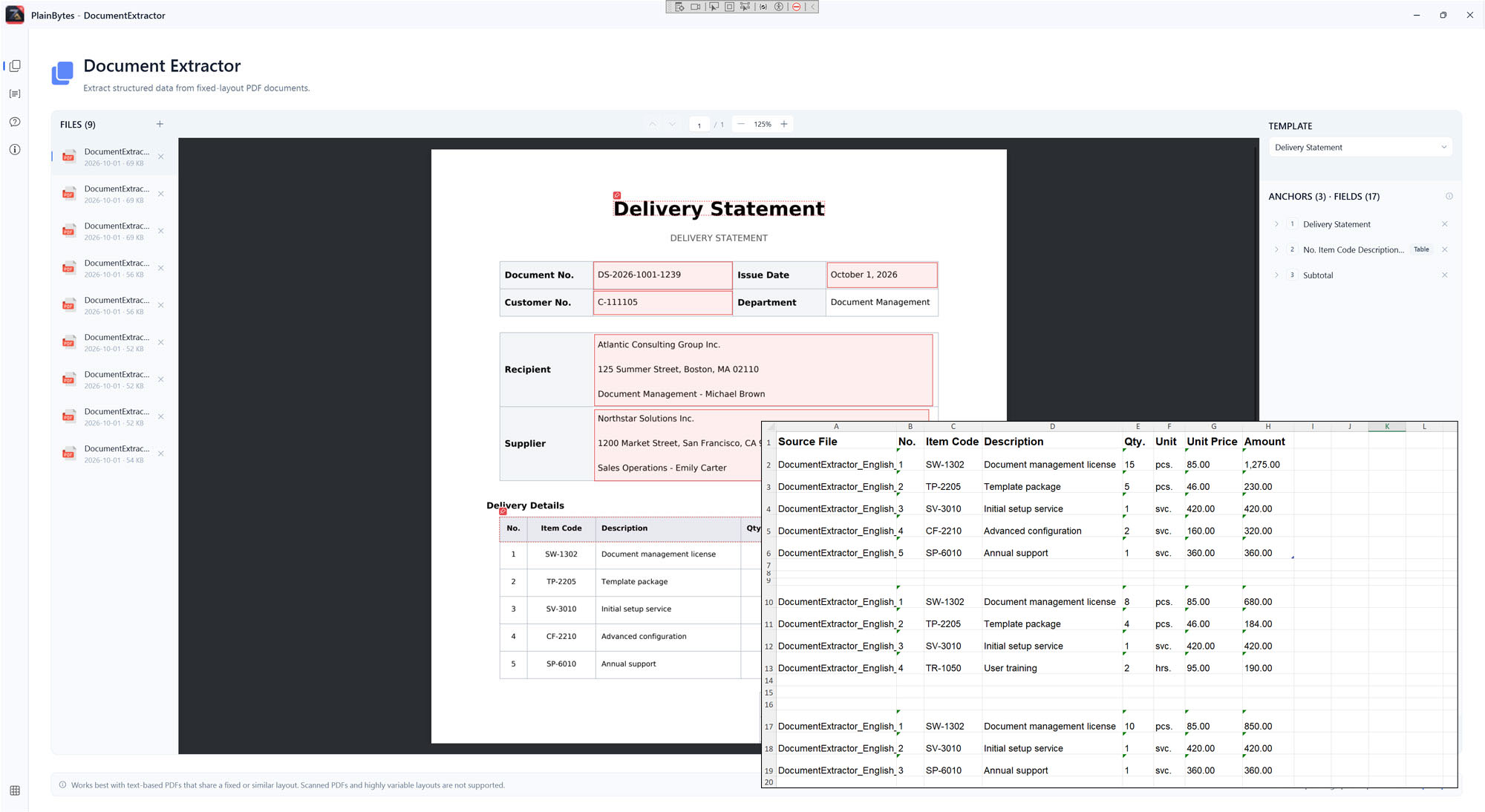The height and width of the screenshot is (812, 1485).
Task: Click the video camera icon in debug toolbar
Action: pos(695,7)
